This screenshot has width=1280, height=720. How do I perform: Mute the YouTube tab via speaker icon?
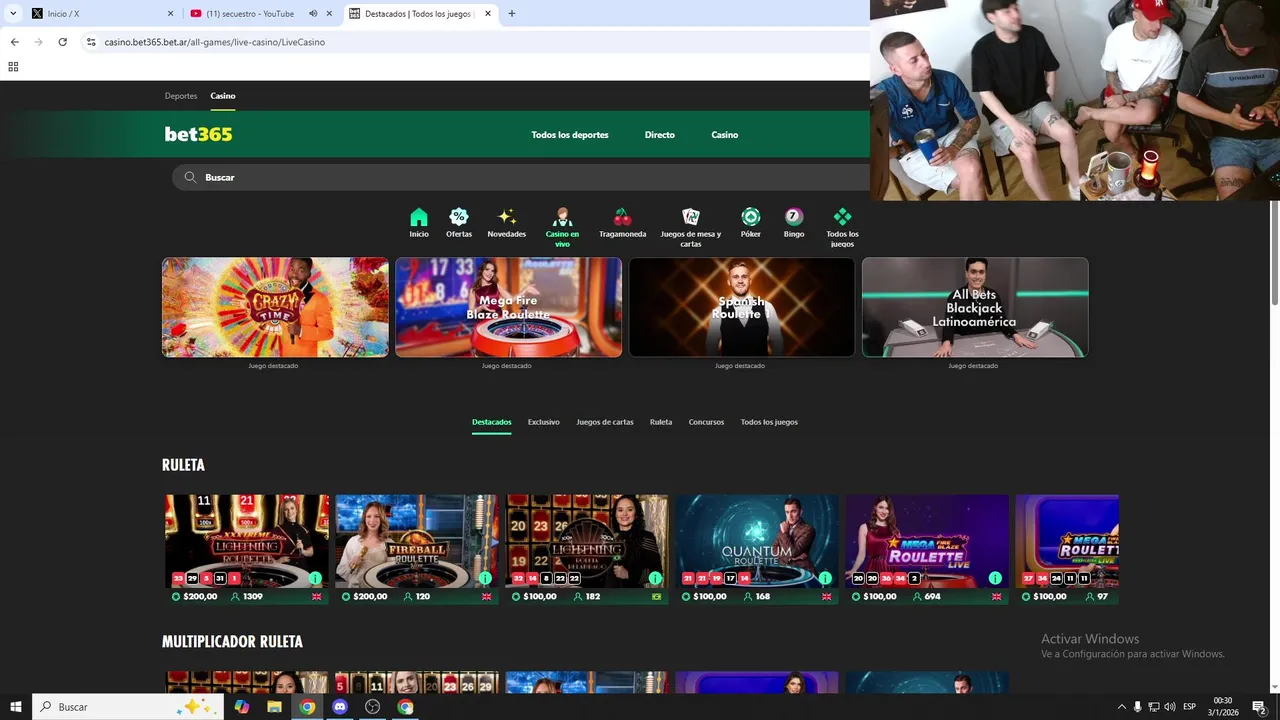pyautogui.click(x=313, y=14)
